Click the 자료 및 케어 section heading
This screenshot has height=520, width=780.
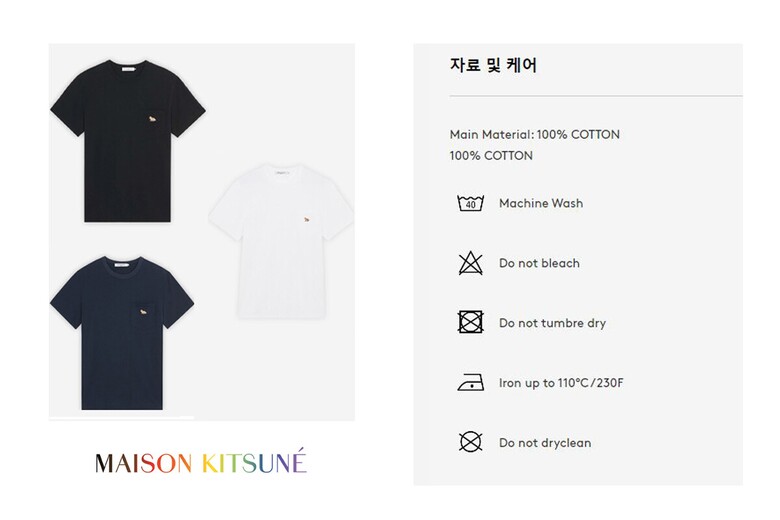[x=493, y=65]
